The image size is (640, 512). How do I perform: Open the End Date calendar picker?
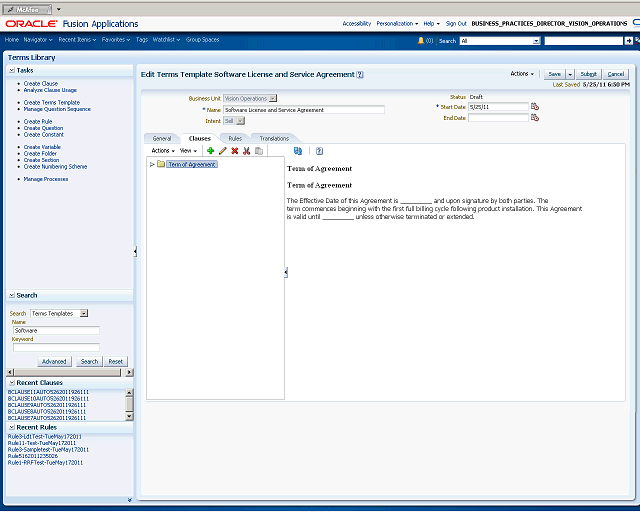[535, 118]
